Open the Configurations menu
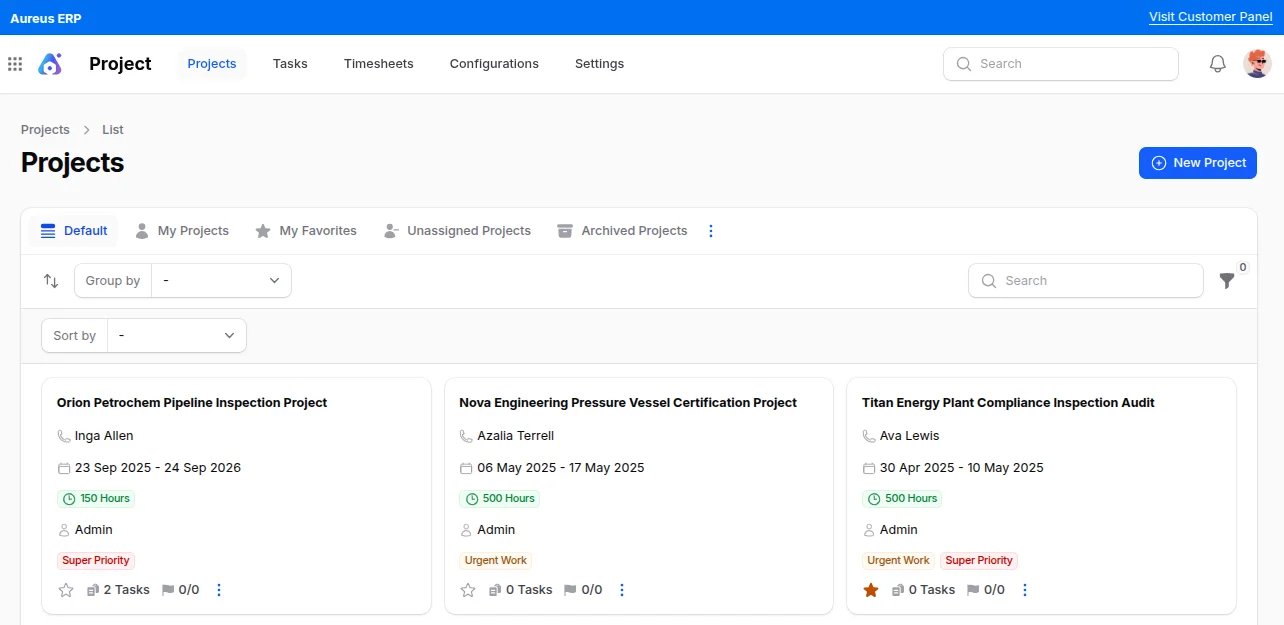The image size is (1284, 625). click(x=494, y=64)
